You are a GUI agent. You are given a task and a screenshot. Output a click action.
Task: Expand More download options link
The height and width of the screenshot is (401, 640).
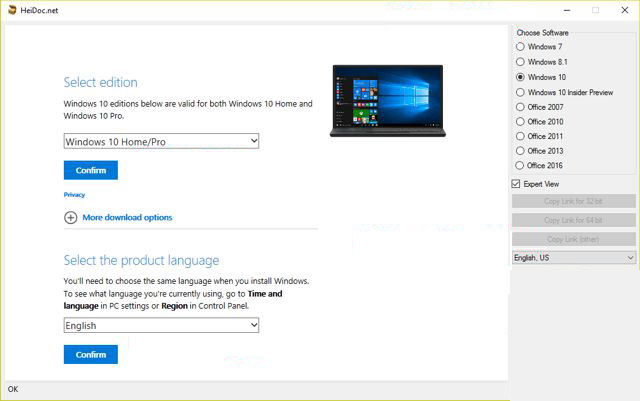pyautogui.click(x=127, y=218)
